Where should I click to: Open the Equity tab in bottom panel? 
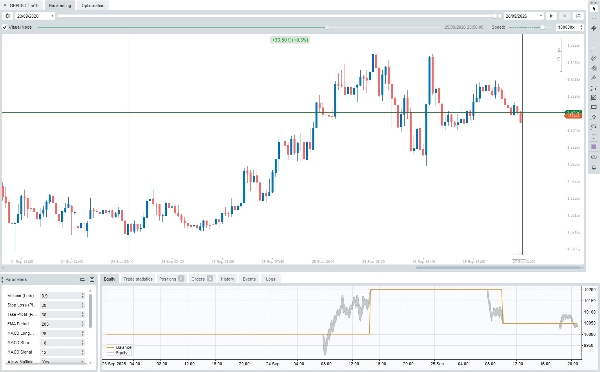click(109, 279)
